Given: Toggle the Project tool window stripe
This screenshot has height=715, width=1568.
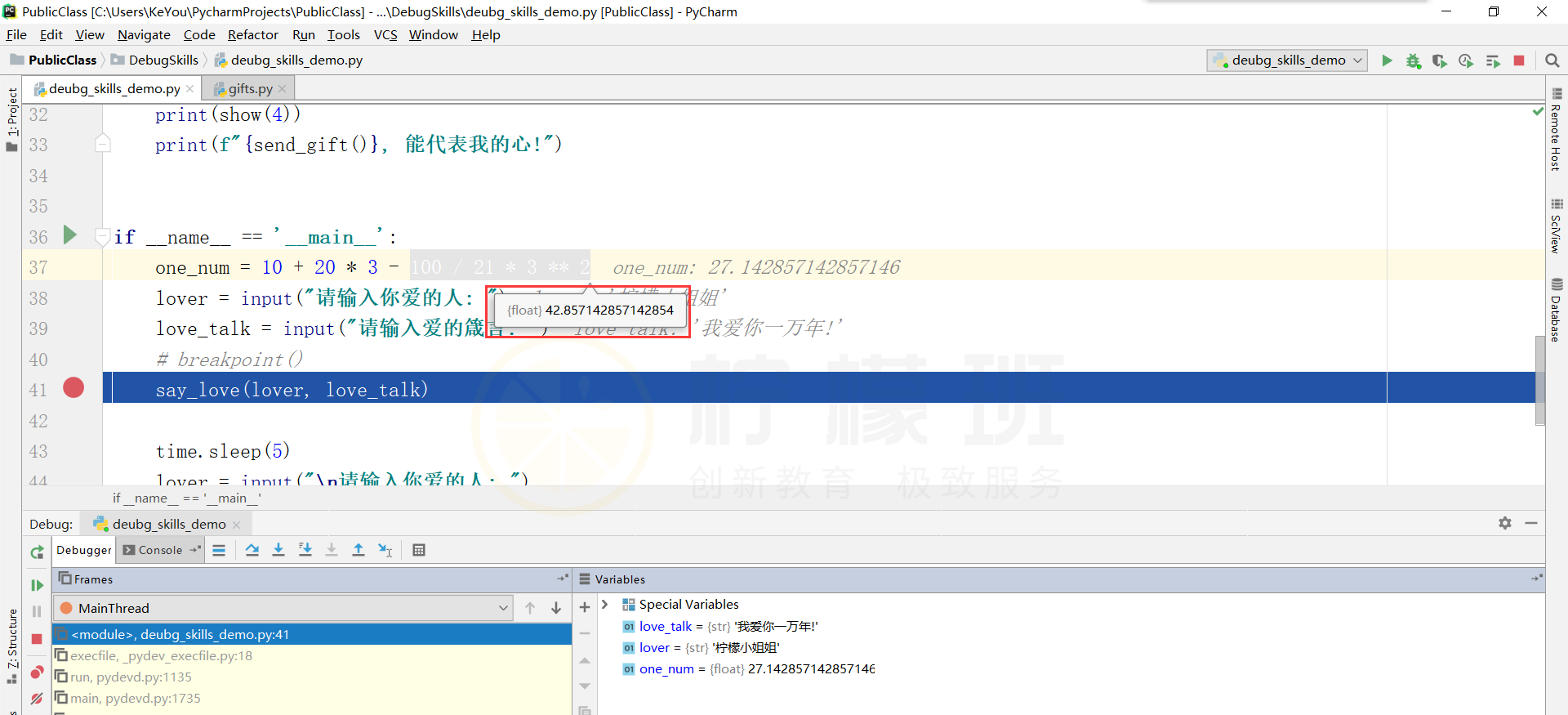Looking at the screenshot, I should pos(12,118).
